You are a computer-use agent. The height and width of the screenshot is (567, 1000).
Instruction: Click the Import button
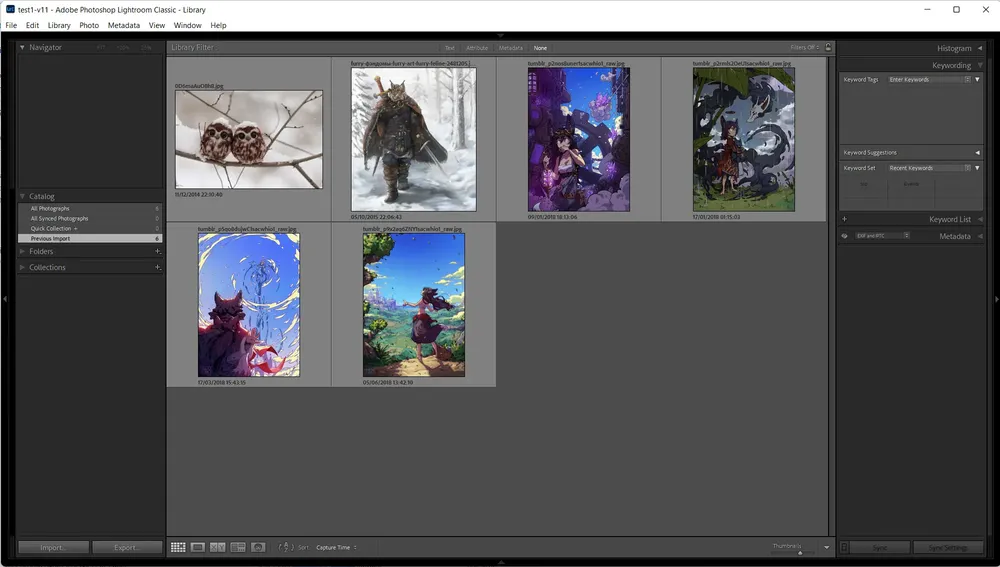[x=54, y=547]
